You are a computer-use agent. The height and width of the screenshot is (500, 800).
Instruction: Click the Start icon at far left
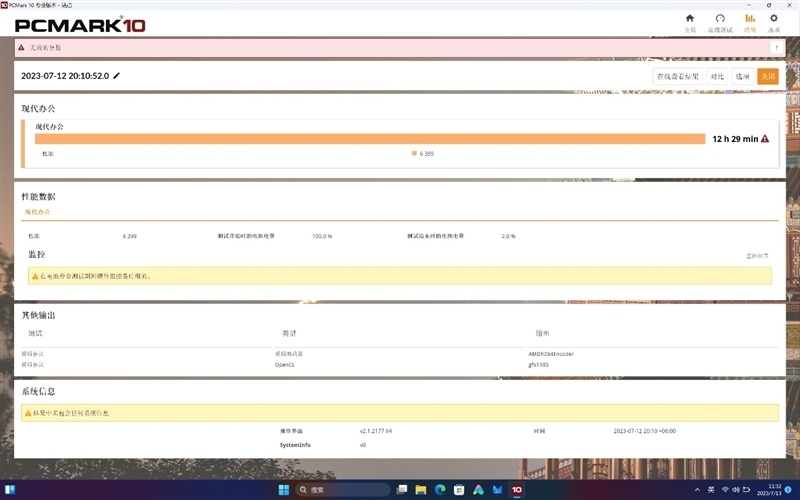coord(9,490)
